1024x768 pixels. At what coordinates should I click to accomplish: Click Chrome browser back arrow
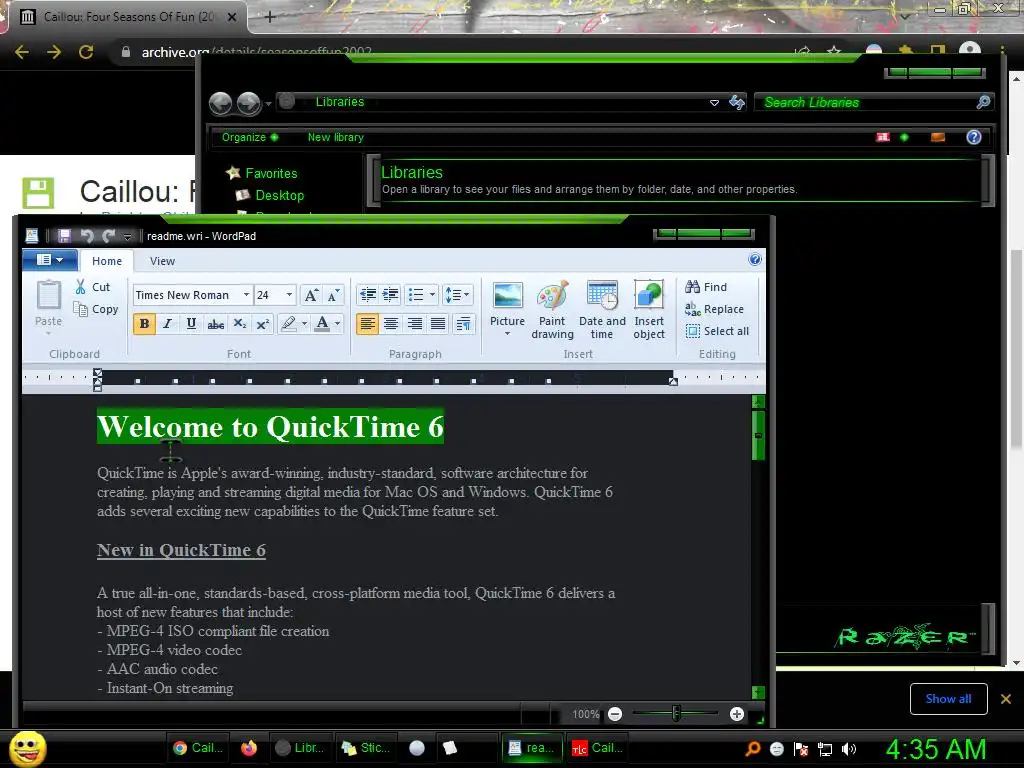pos(22,52)
